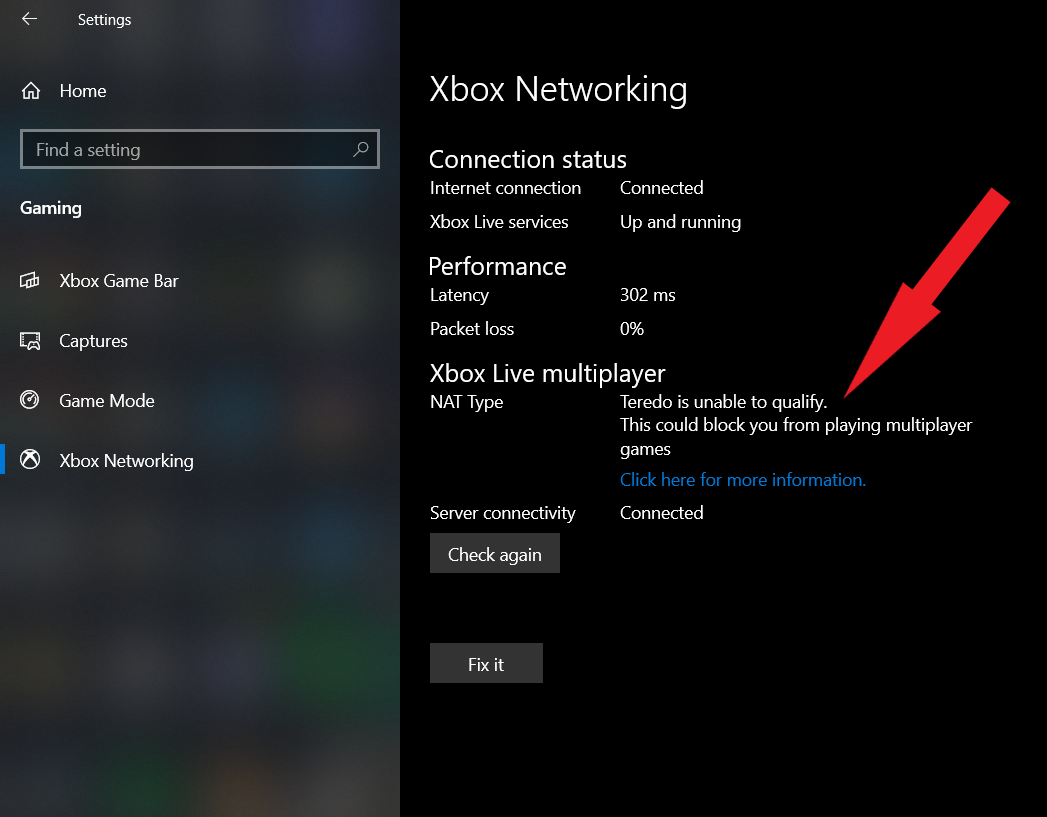Open 'Click here for more information' link
1047x817 pixels.
(x=742, y=480)
